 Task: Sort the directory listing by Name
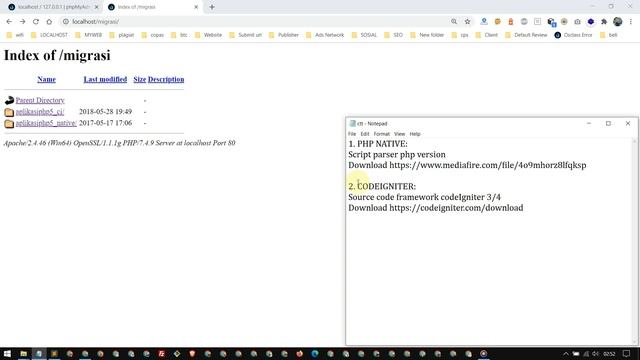click(x=47, y=79)
